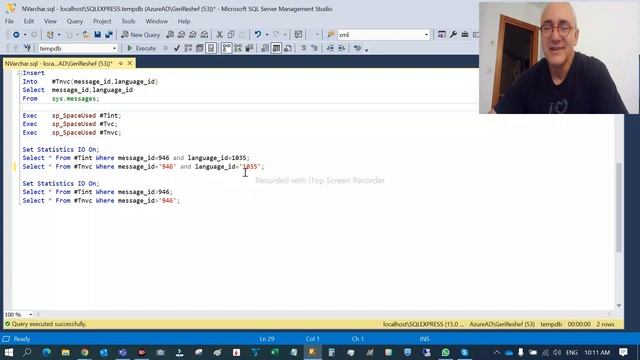Click the New Query button
Screen dimensions: 640x360
coord(141,35)
